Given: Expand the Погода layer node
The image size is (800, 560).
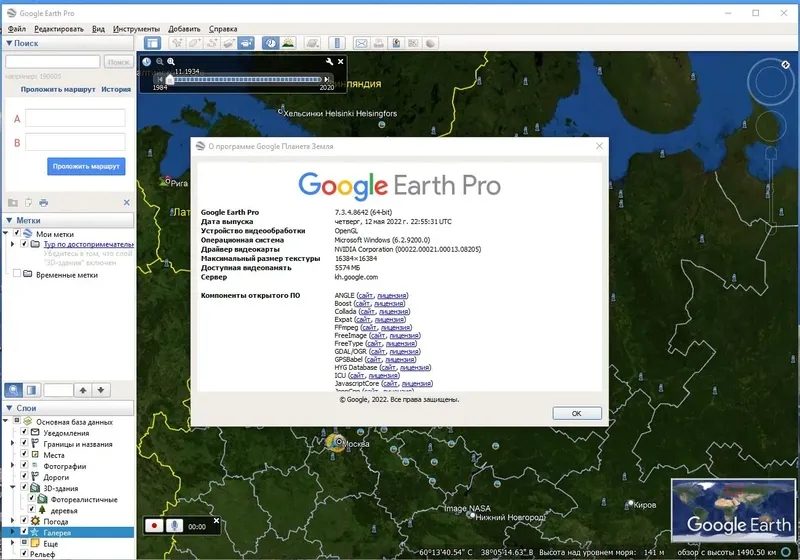Looking at the screenshot, I should tap(13, 521).
